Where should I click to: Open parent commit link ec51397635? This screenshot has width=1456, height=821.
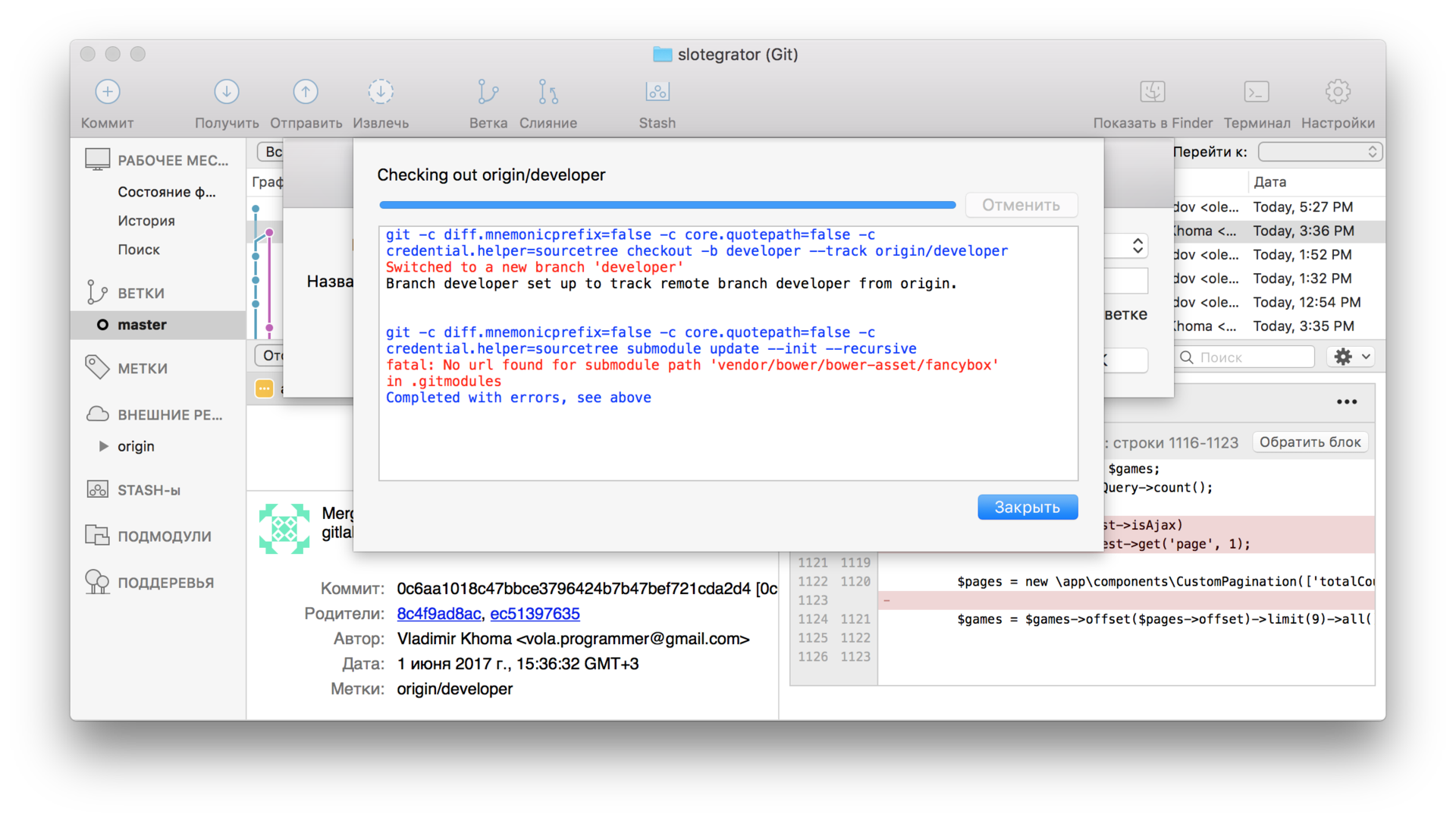(535, 614)
